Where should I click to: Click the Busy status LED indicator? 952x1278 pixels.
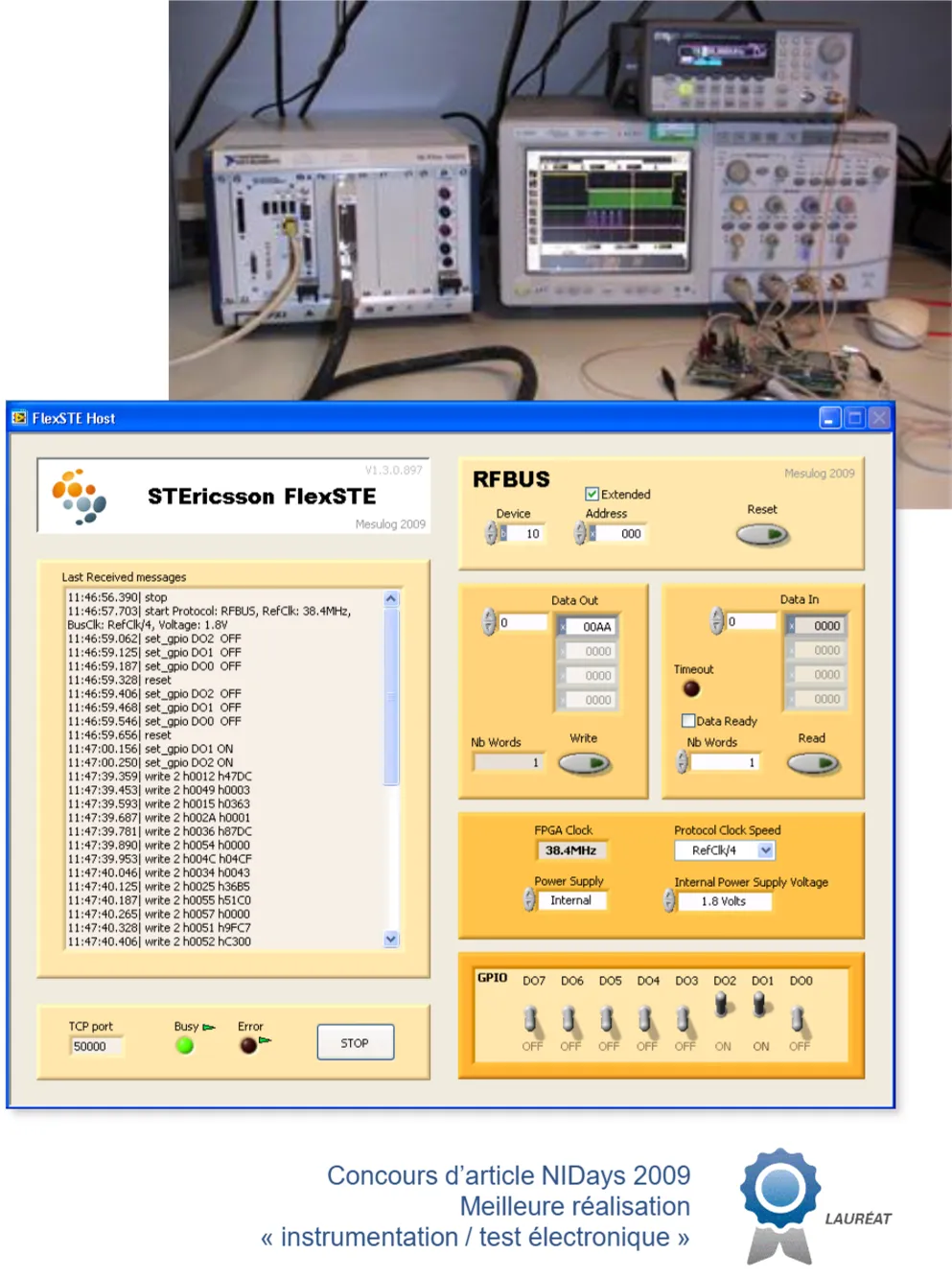click(185, 1045)
